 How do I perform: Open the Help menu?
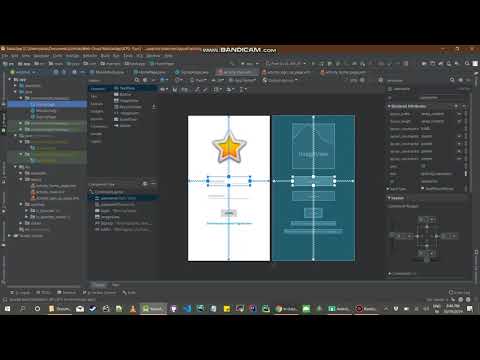(169, 56)
